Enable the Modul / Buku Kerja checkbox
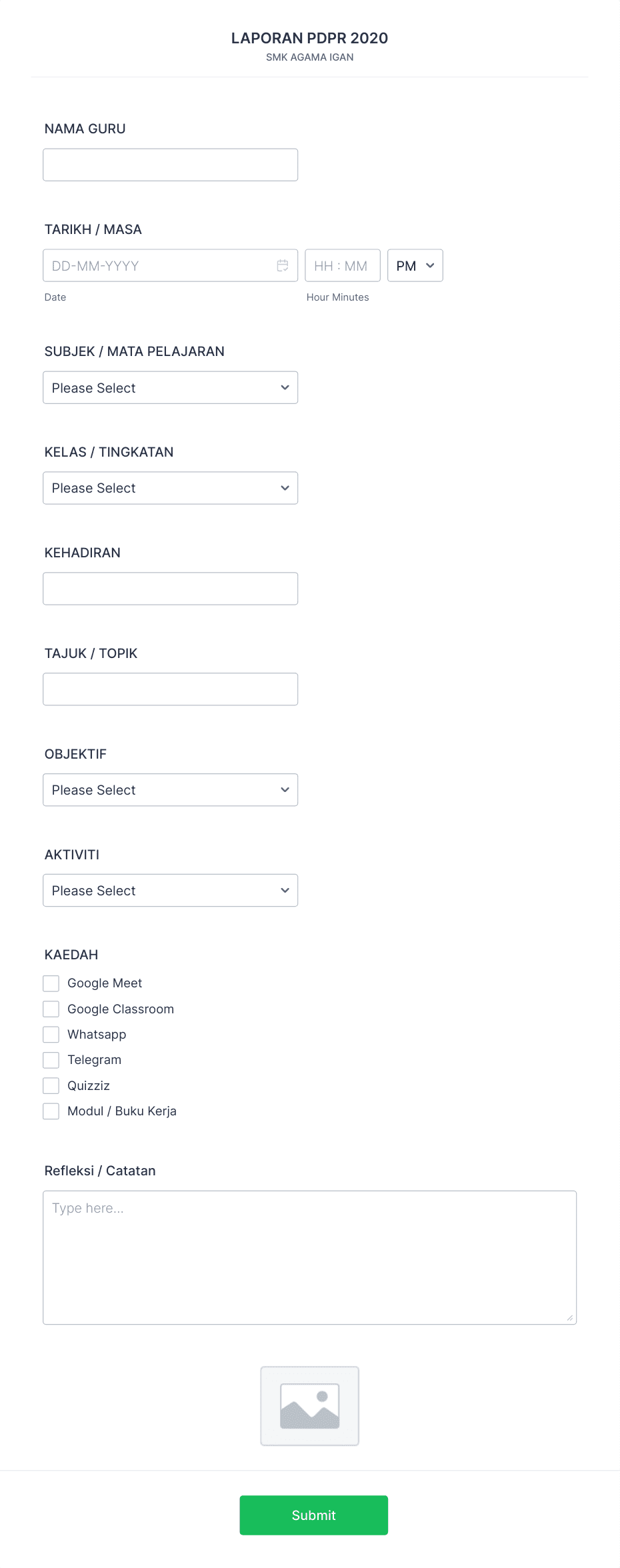The width and height of the screenshot is (620, 1568). click(x=51, y=1111)
